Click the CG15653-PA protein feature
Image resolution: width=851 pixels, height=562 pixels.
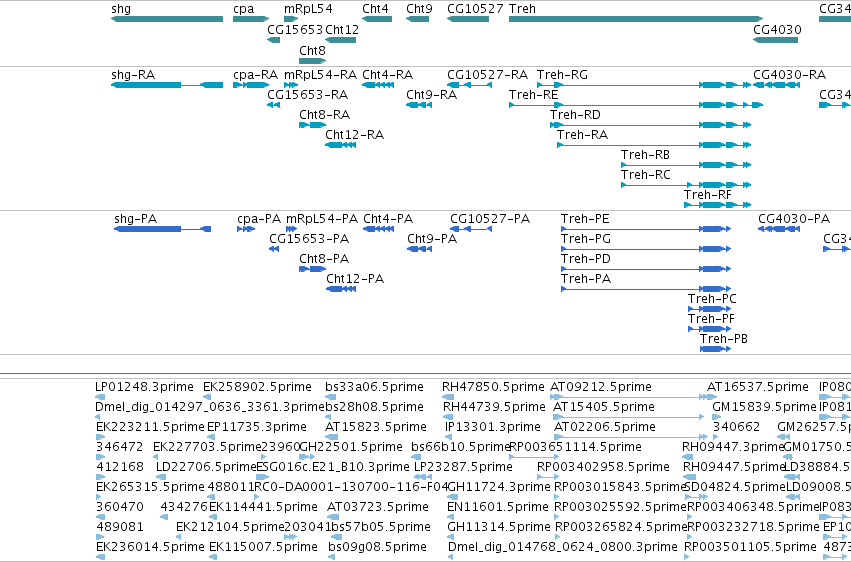tap(274, 249)
